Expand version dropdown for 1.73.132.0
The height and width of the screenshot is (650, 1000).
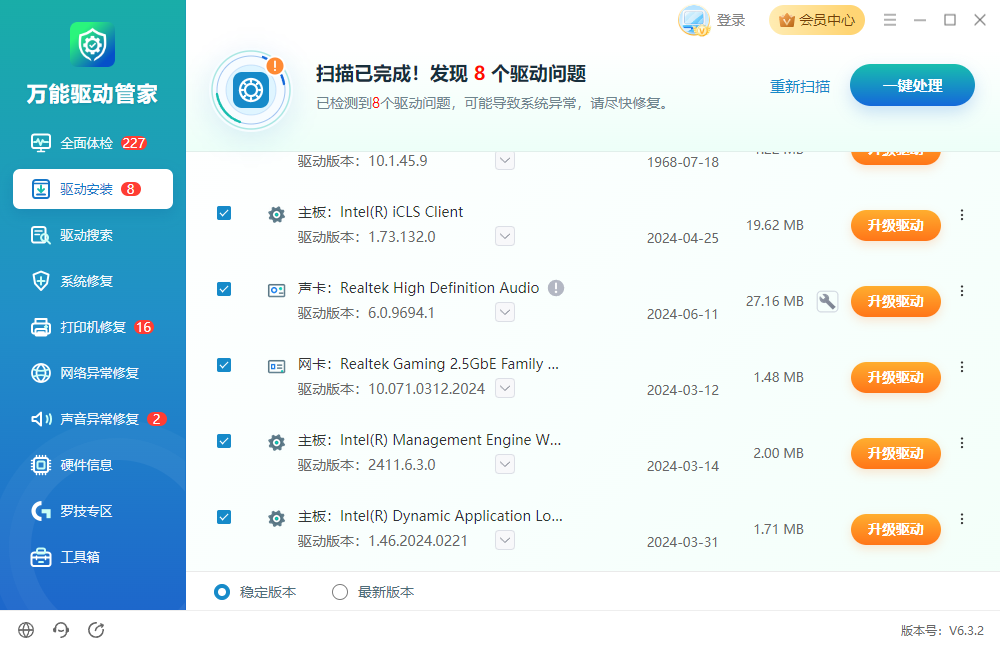click(505, 237)
